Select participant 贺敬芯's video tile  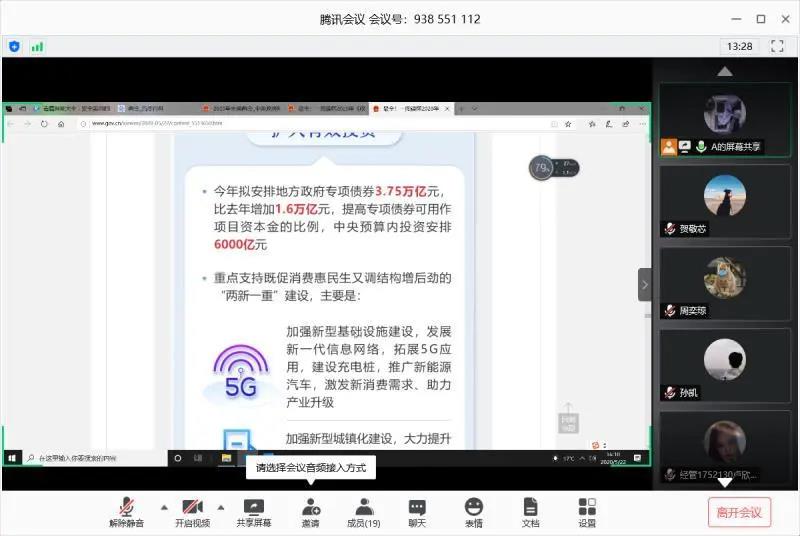click(725, 200)
